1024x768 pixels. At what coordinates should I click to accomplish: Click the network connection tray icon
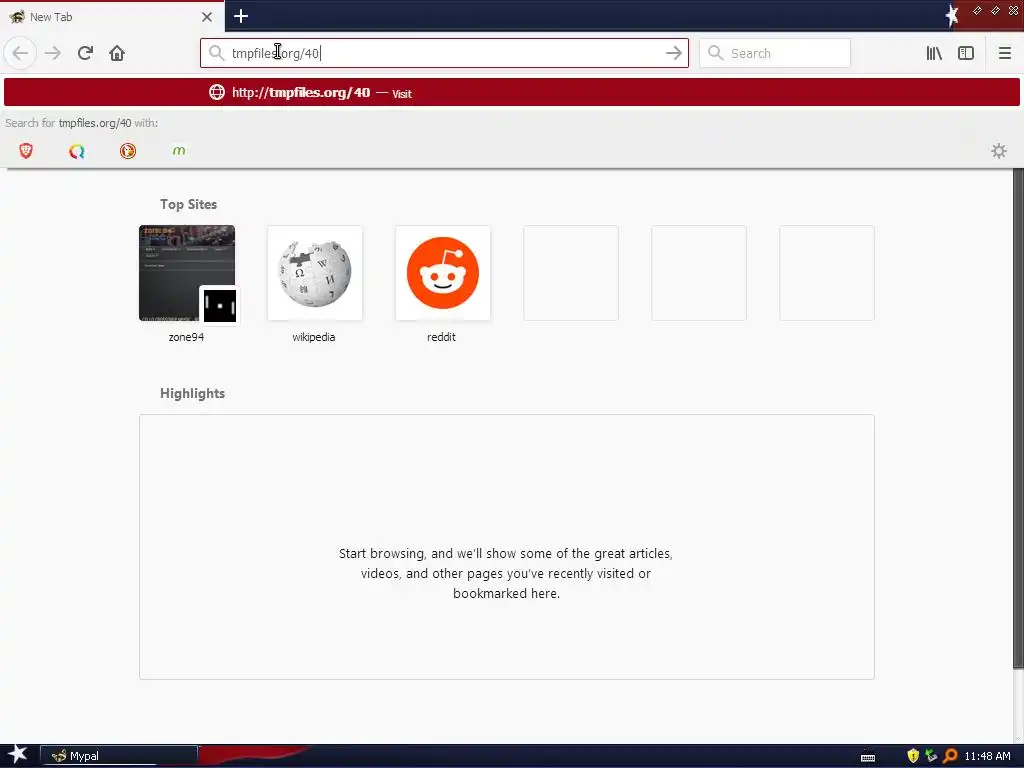point(931,756)
